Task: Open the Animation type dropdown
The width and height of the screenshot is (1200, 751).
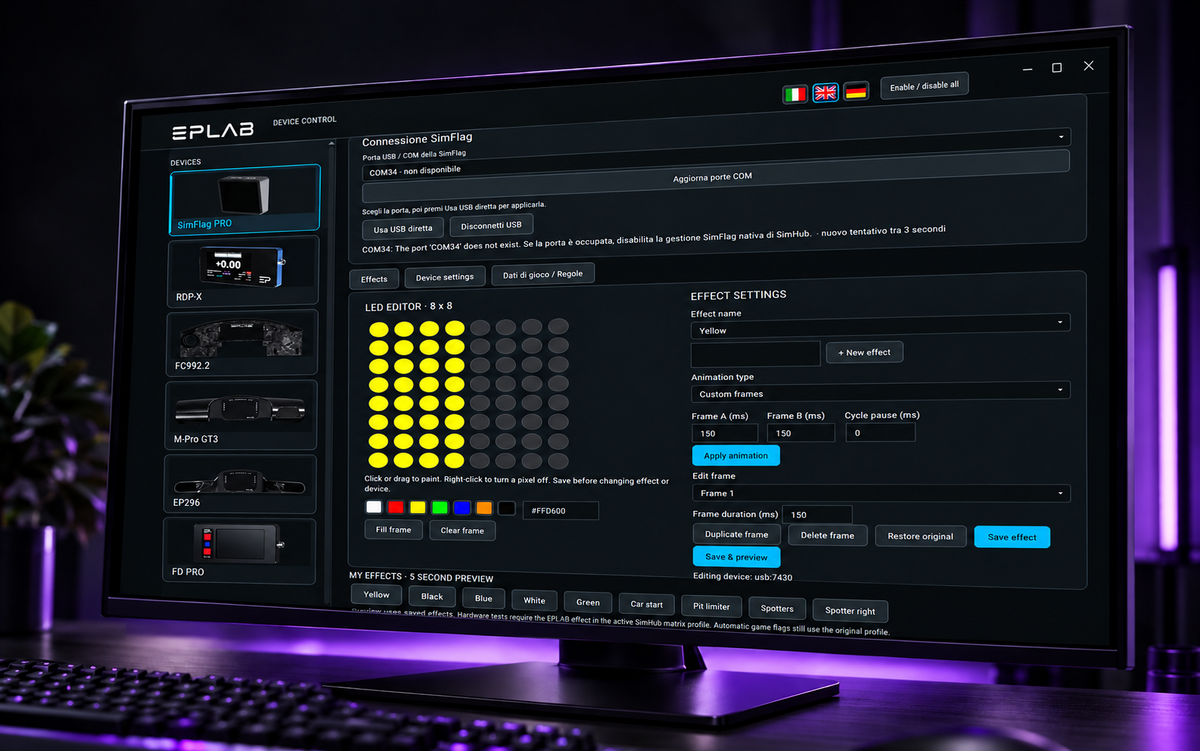Action: tap(881, 392)
